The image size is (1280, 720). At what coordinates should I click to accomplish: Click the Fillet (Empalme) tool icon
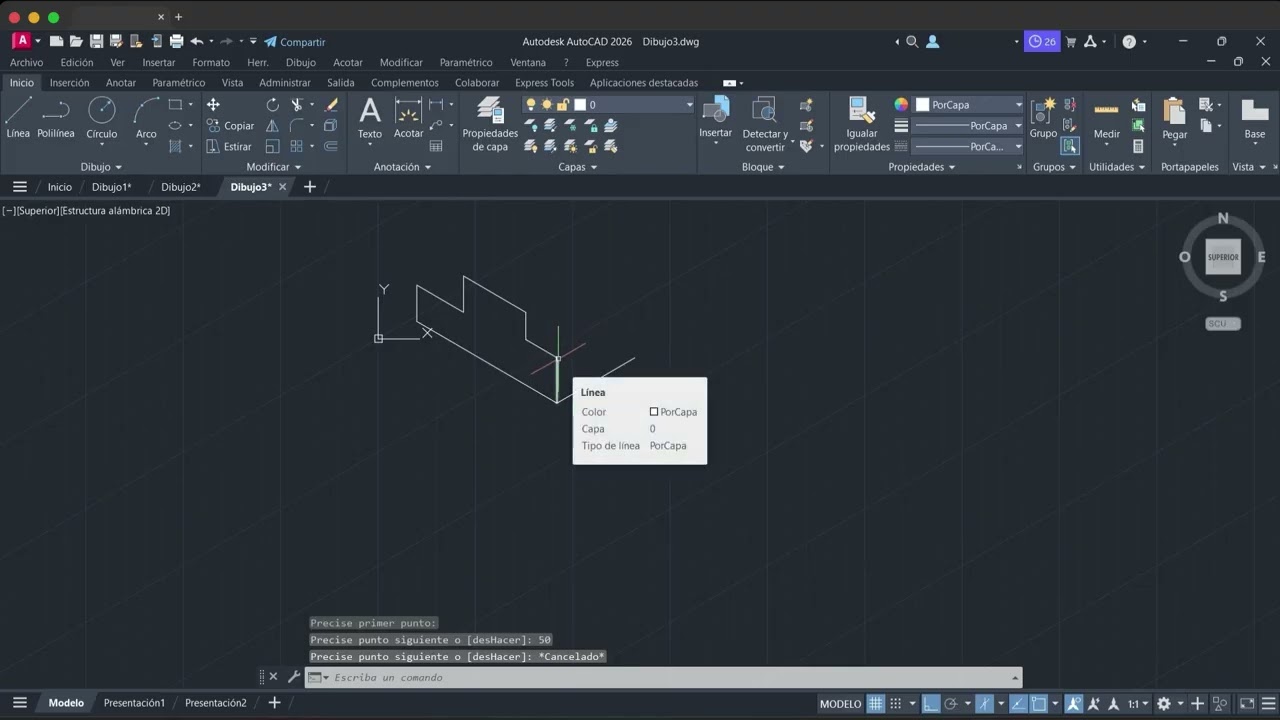pyautogui.click(x=297, y=126)
